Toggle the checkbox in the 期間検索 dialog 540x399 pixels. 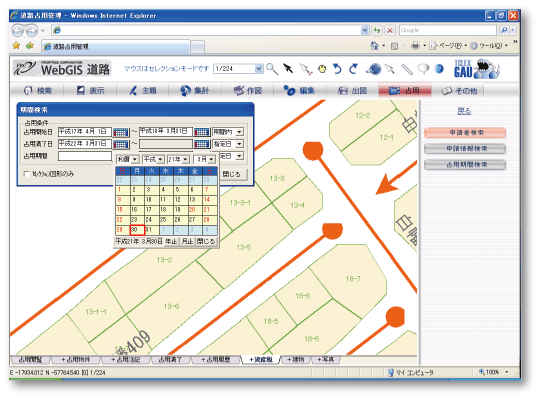pyautogui.click(x=26, y=174)
